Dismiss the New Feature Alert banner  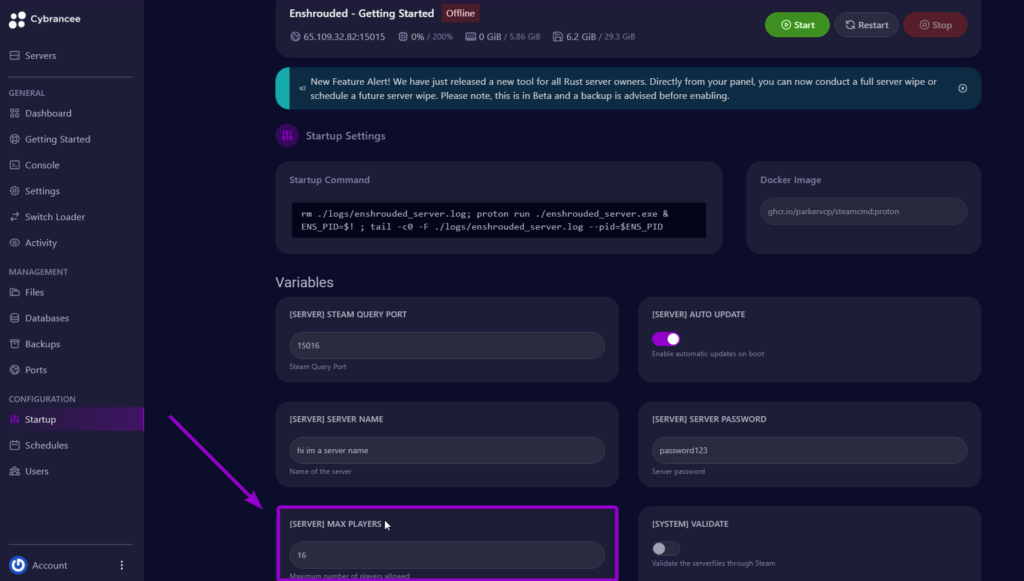point(963,88)
